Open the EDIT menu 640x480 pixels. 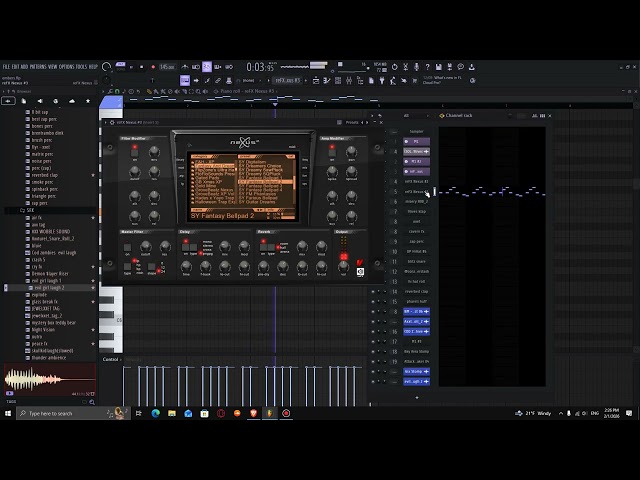coord(16,67)
